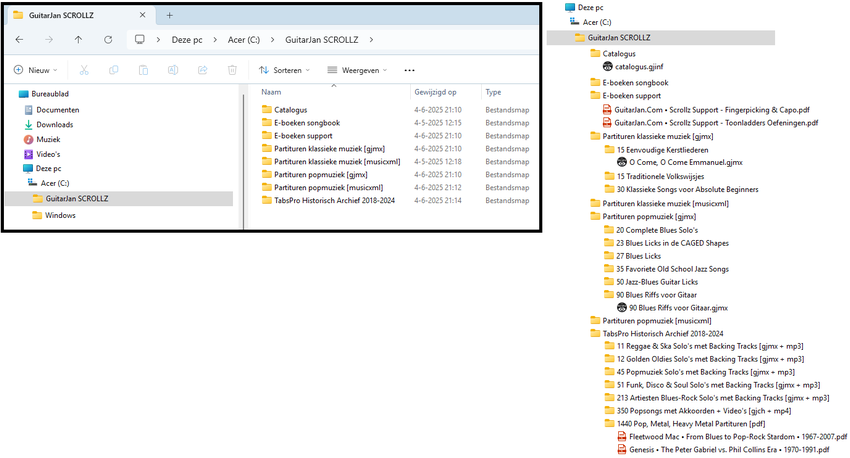The width and height of the screenshot is (850, 458).
Task: Select Partituren popmuziek [gjmx] in file list
Action: 314,175
